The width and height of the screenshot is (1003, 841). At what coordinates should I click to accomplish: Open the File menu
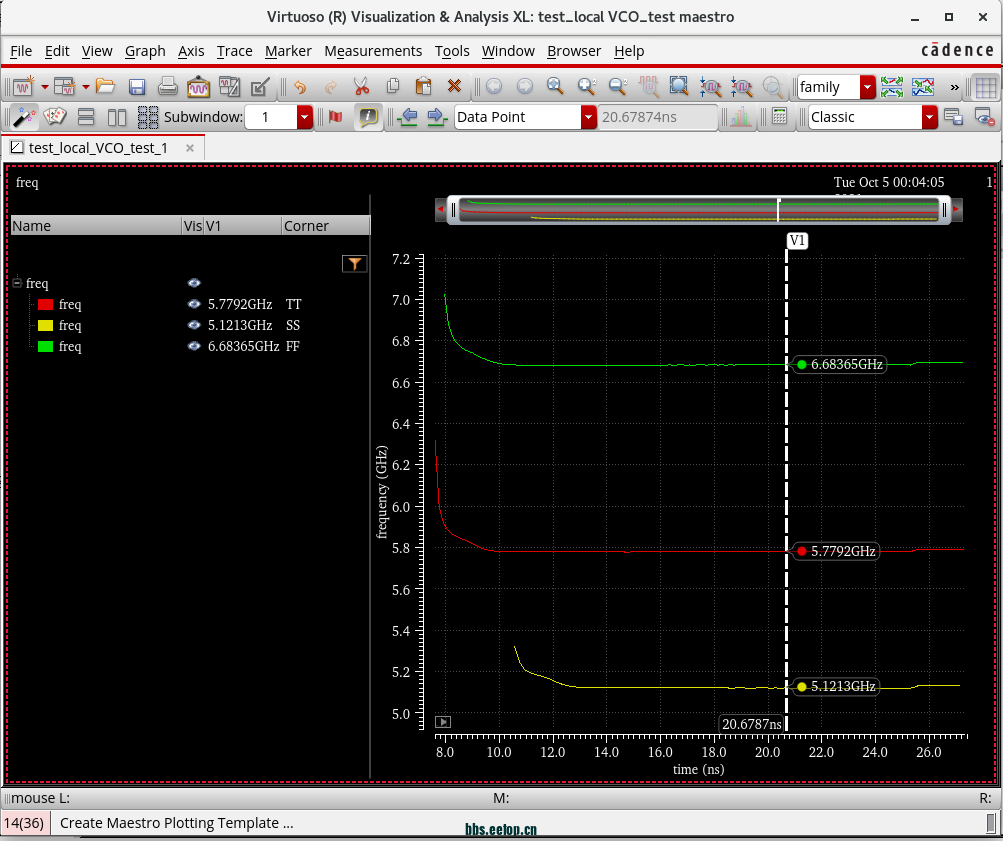(x=21, y=51)
